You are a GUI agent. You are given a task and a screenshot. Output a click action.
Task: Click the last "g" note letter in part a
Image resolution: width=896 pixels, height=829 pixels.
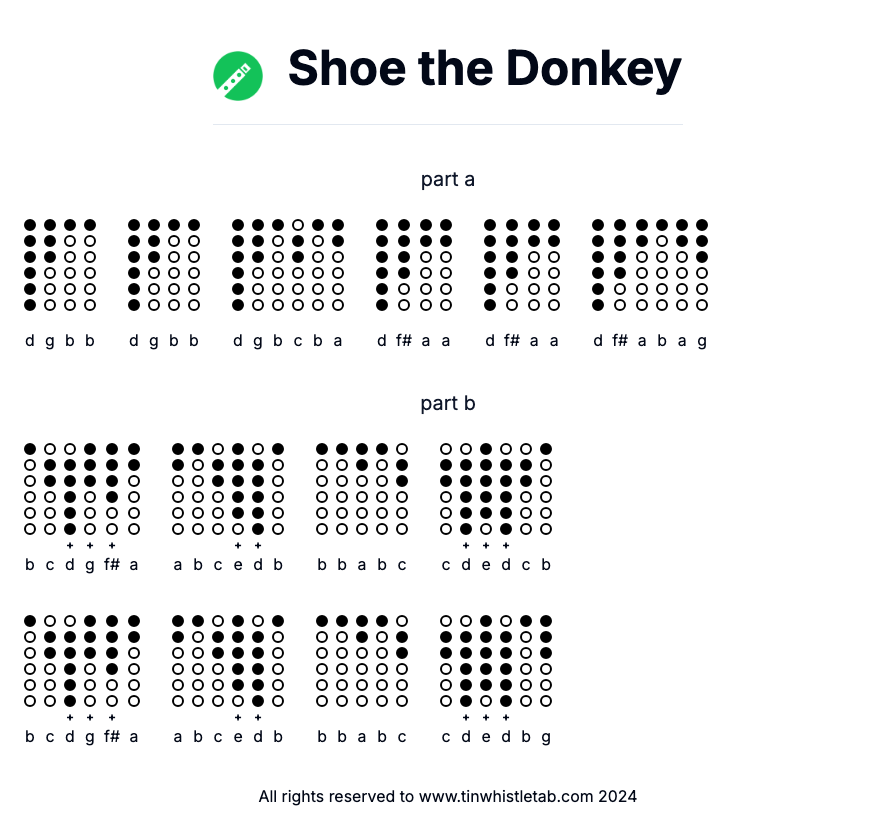click(702, 341)
